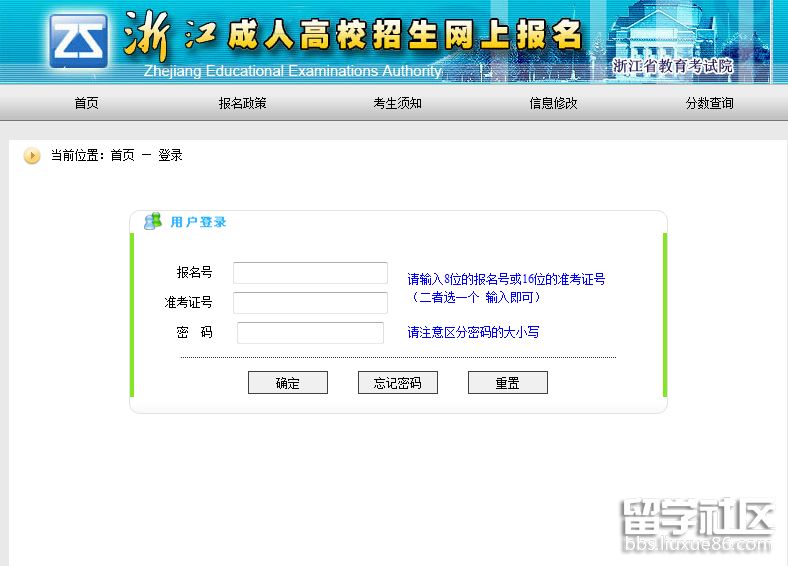Click the Zhejiang Educational Examinations Authority subtitle
The height and width of the screenshot is (566, 788).
pos(292,71)
